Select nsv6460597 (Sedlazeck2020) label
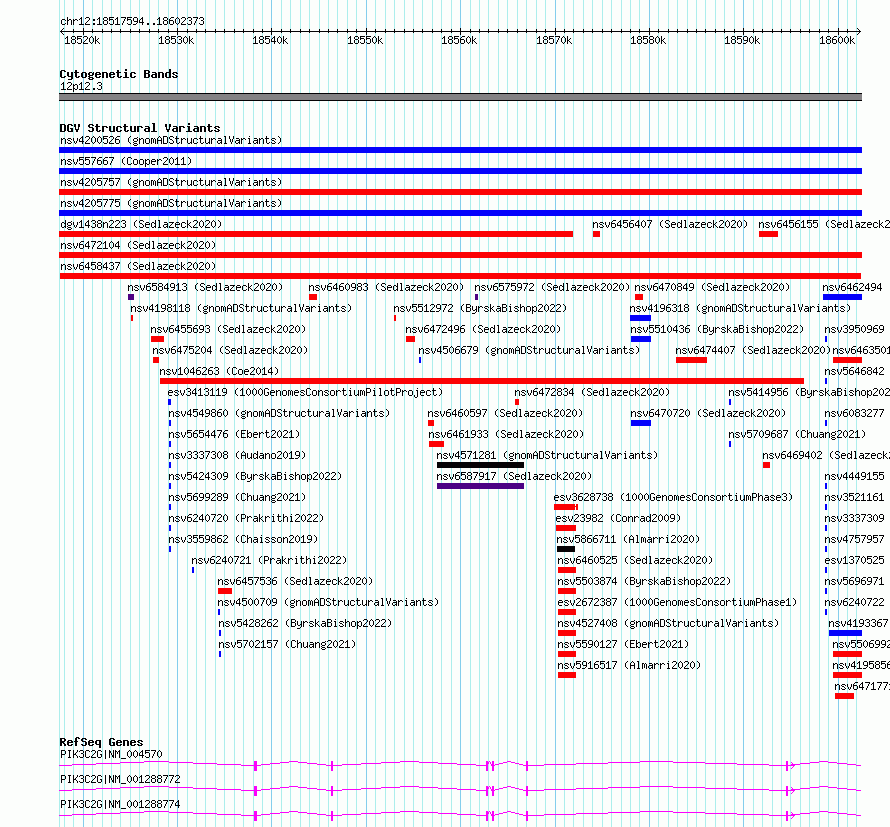Viewport: 890px width, 827px height. coord(505,413)
